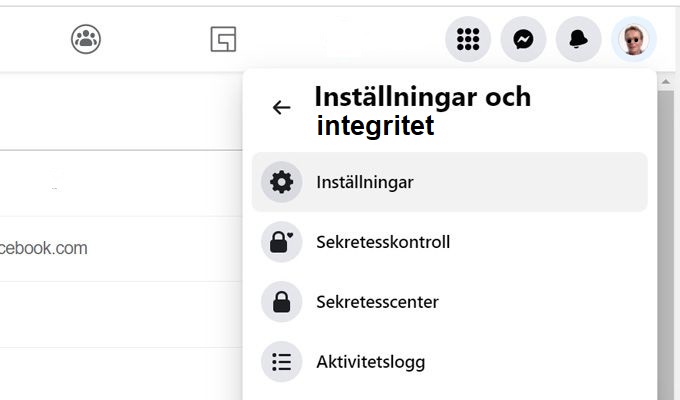Open the Groups icon in top navigation
680x400 pixels.
click(86, 39)
